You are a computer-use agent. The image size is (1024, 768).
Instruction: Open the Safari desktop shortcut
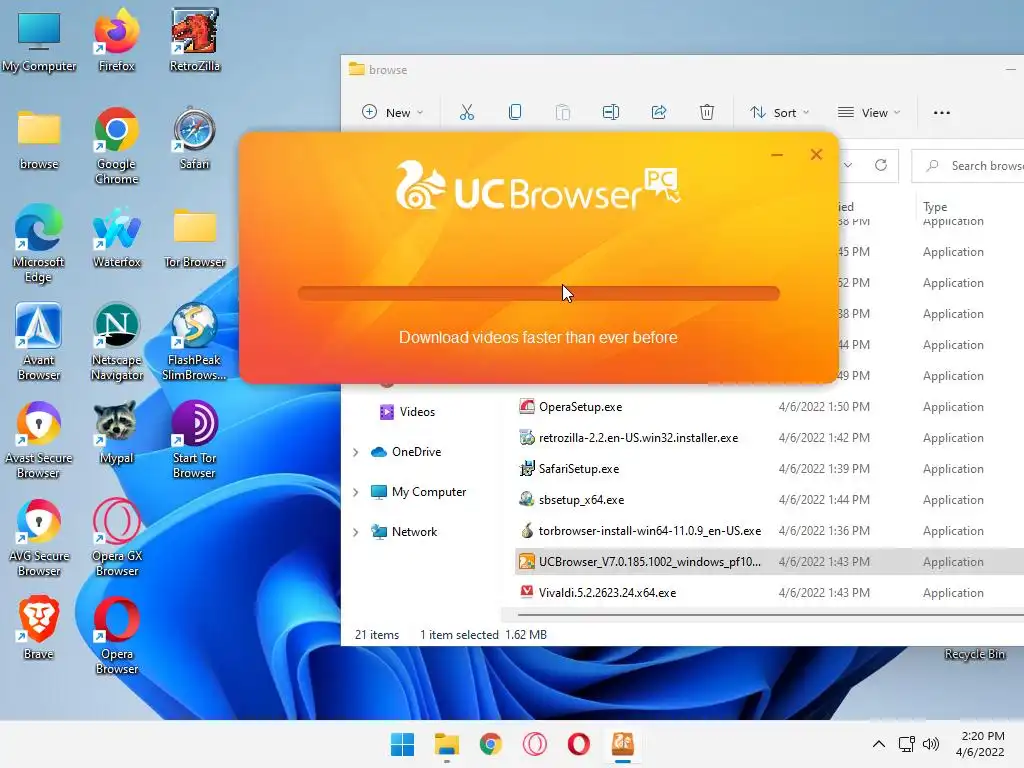194,138
